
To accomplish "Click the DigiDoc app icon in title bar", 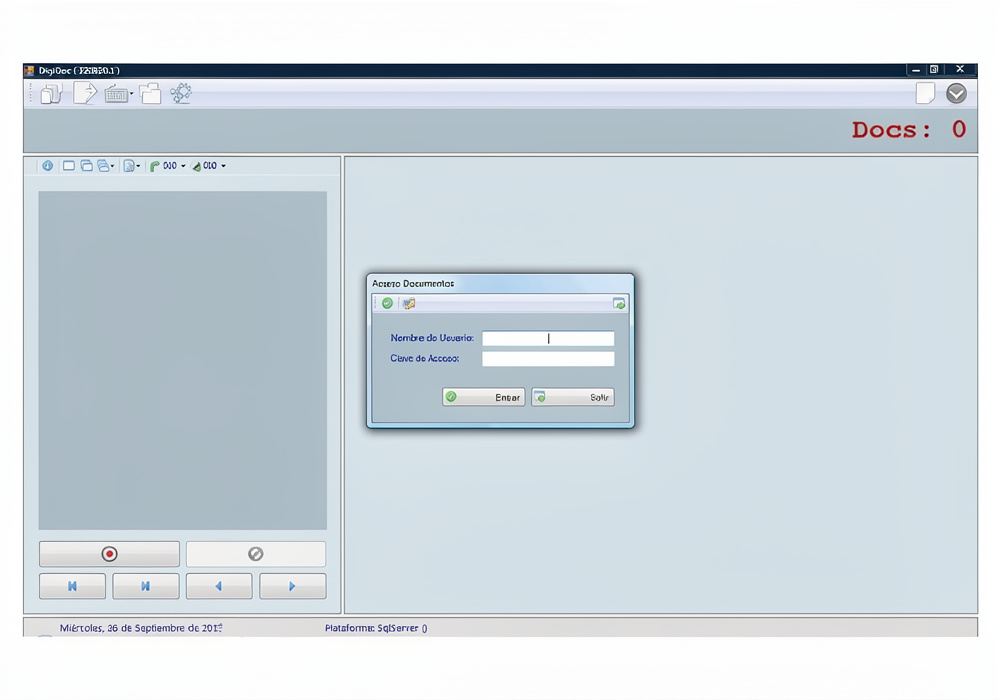I will click(x=29, y=70).
